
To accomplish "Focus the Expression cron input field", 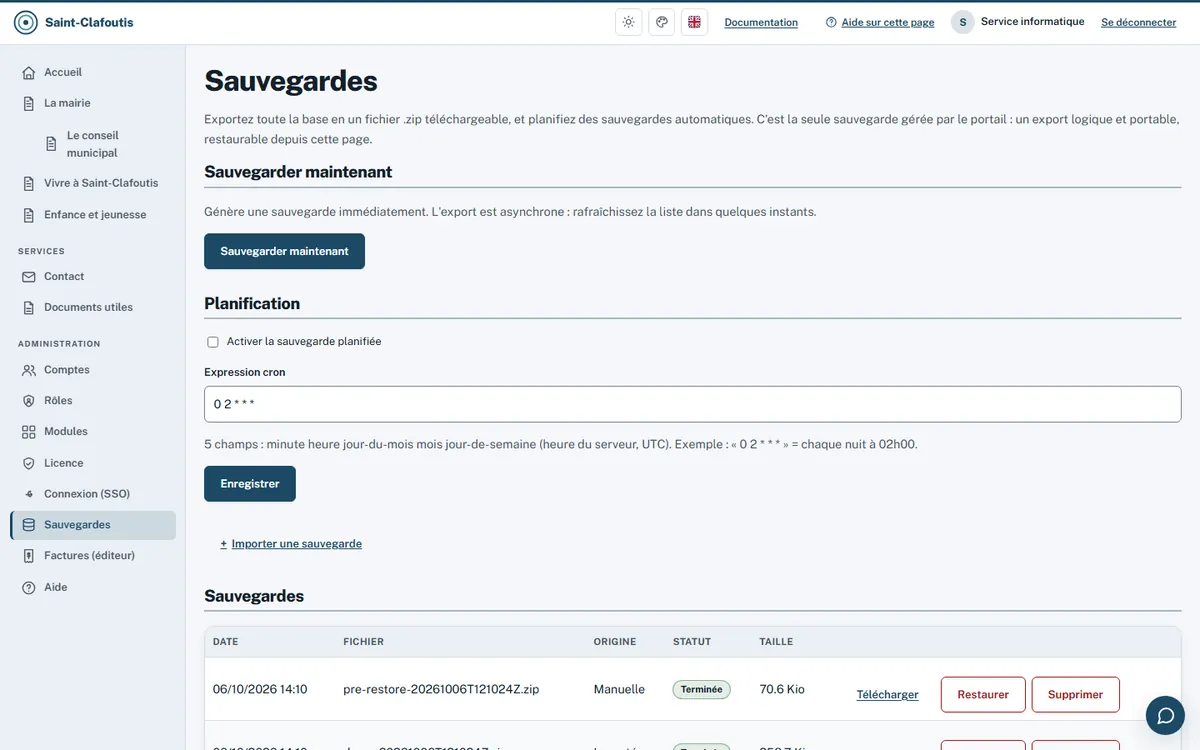I will coord(692,404).
